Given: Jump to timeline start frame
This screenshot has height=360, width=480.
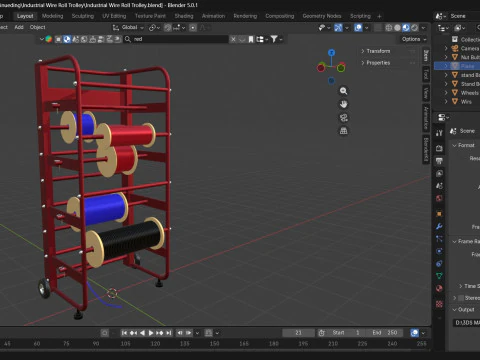Looking at the screenshot, I should click(x=124, y=333).
